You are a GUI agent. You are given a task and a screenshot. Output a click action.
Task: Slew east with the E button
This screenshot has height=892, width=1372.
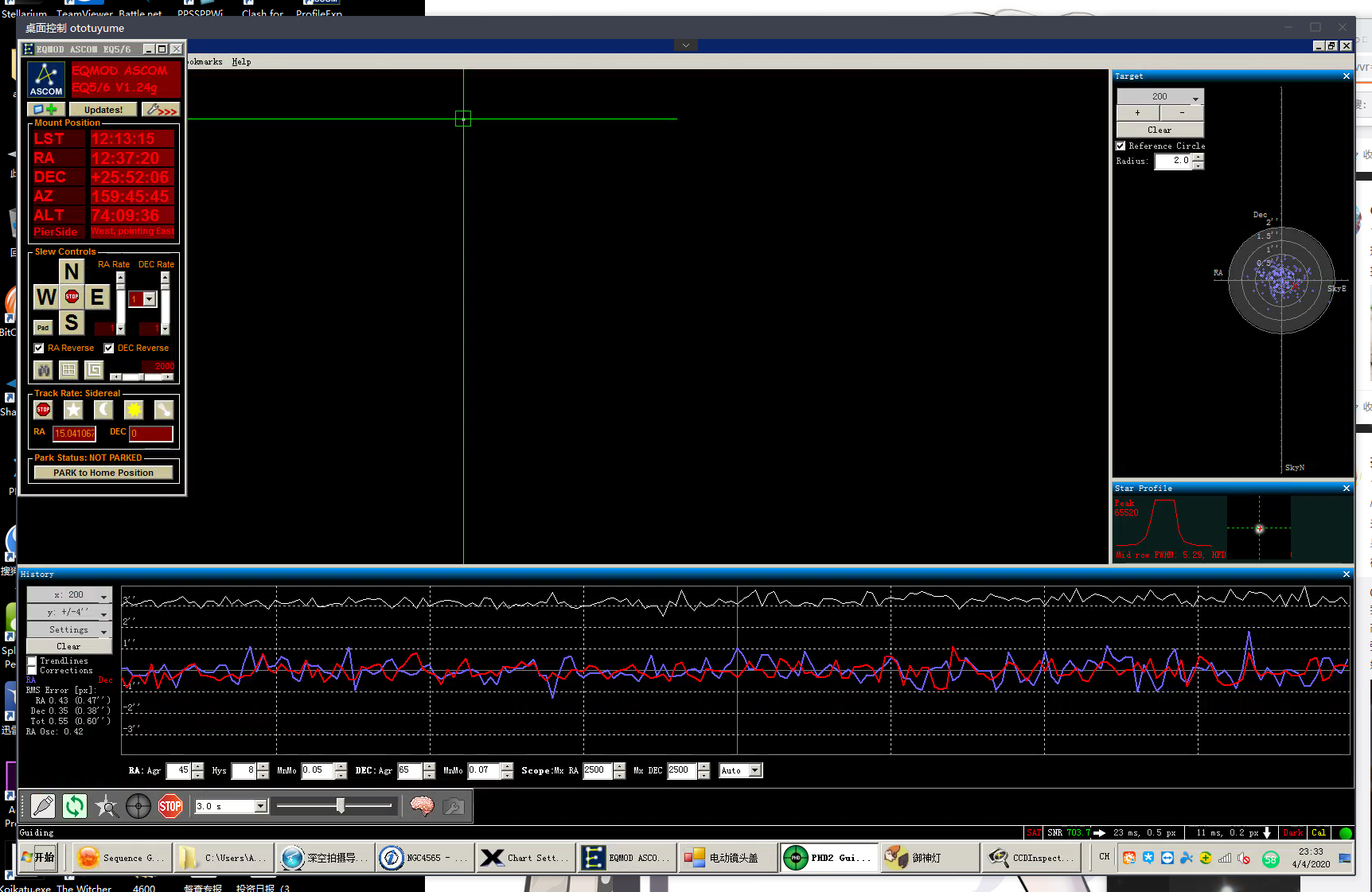point(97,297)
